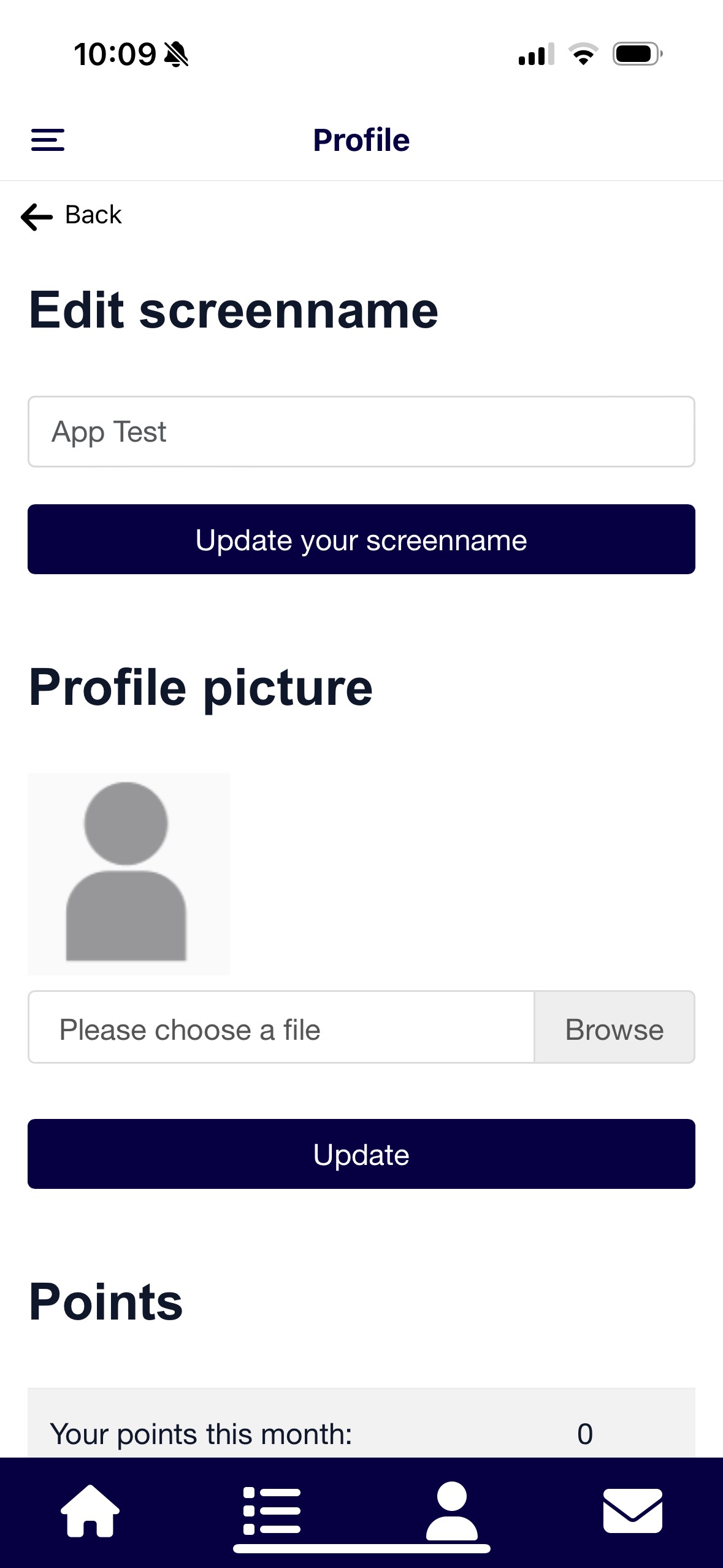Click the Update your screenname button
723x1568 pixels.
coord(361,539)
